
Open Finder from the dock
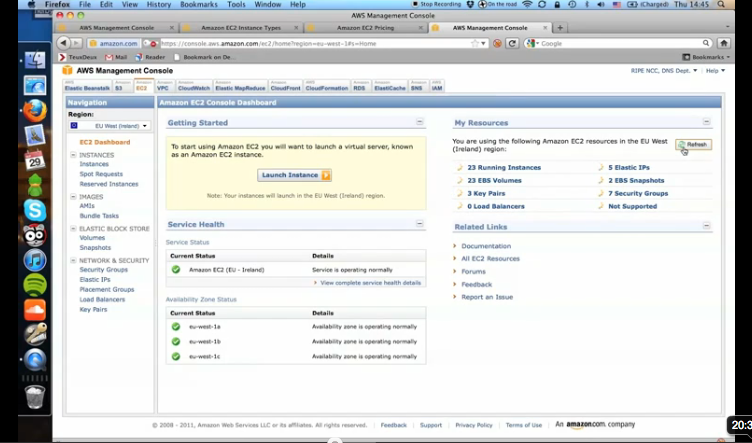pyautogui.click(x=35, y=60)
